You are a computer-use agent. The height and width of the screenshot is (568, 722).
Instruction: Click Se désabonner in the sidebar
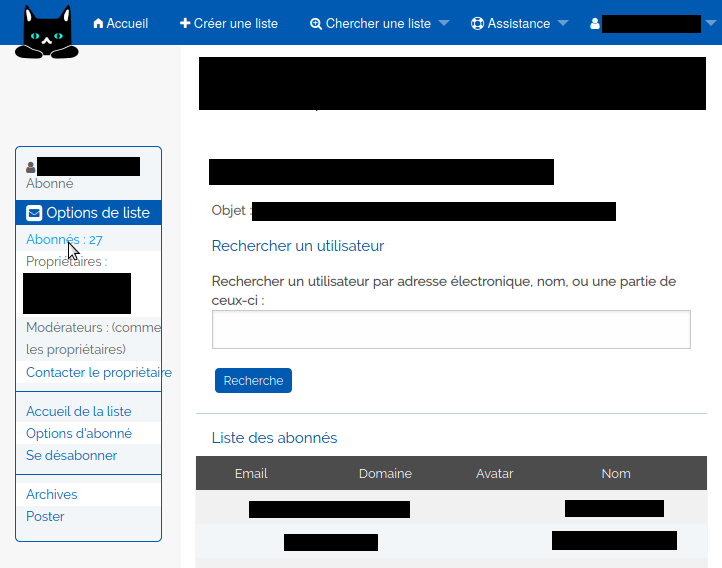[71, 455]
